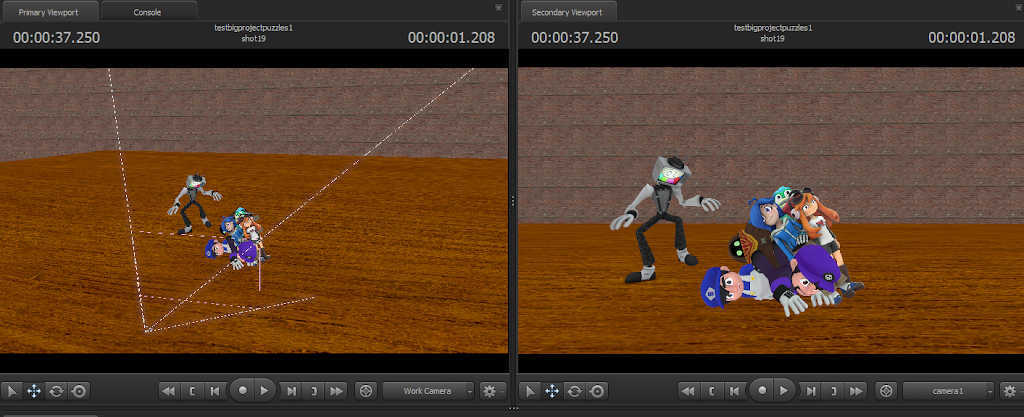The image size is (1024, 417).
Task: Jump to shot end bracket in Primary Viewport
Action: pos(314,391)
